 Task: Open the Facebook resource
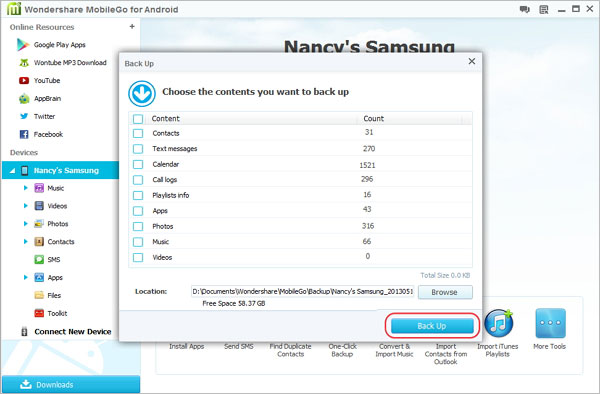click(x=41, y=134)
